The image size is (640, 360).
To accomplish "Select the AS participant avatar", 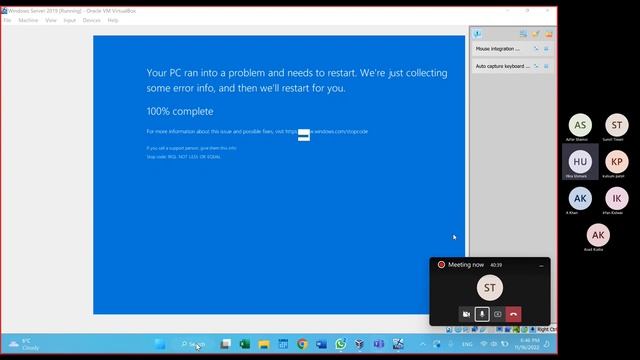I will [580, 125].
